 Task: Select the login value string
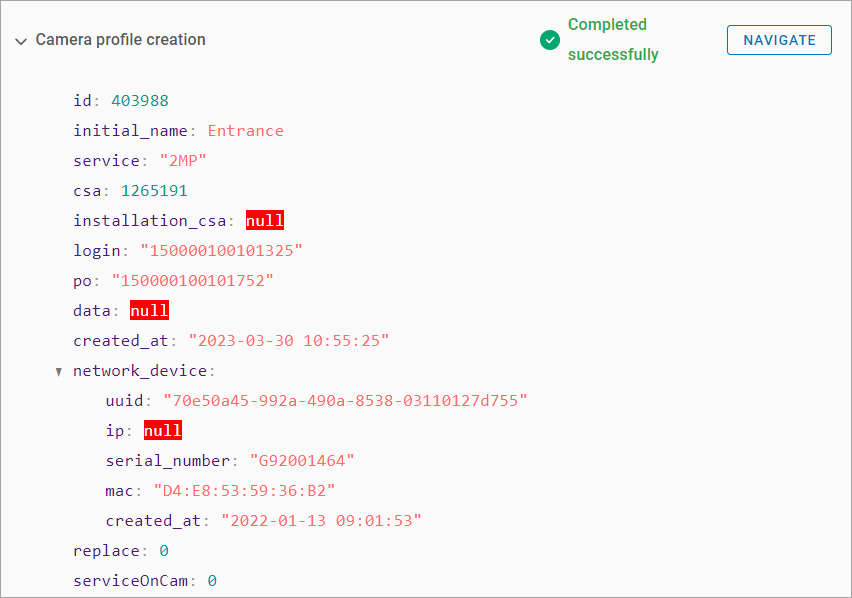[x=221, y=251]
